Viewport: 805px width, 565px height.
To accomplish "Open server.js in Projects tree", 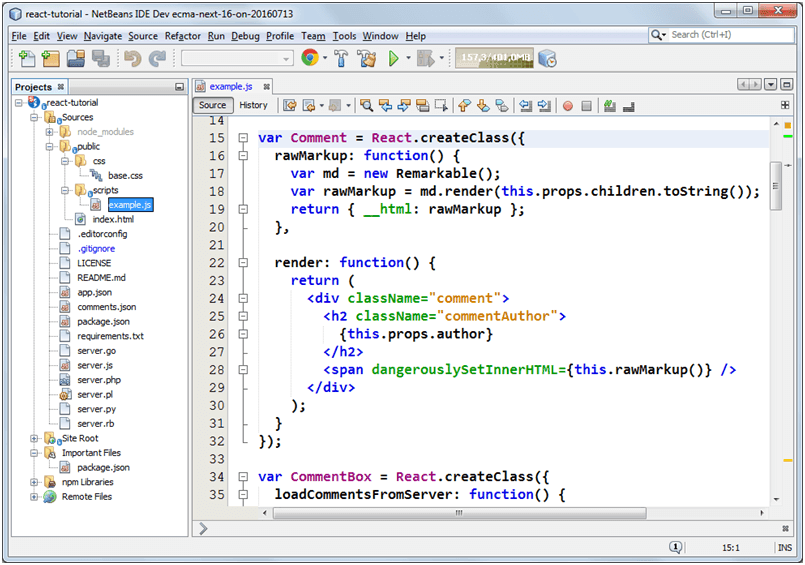I will (95, 365).
